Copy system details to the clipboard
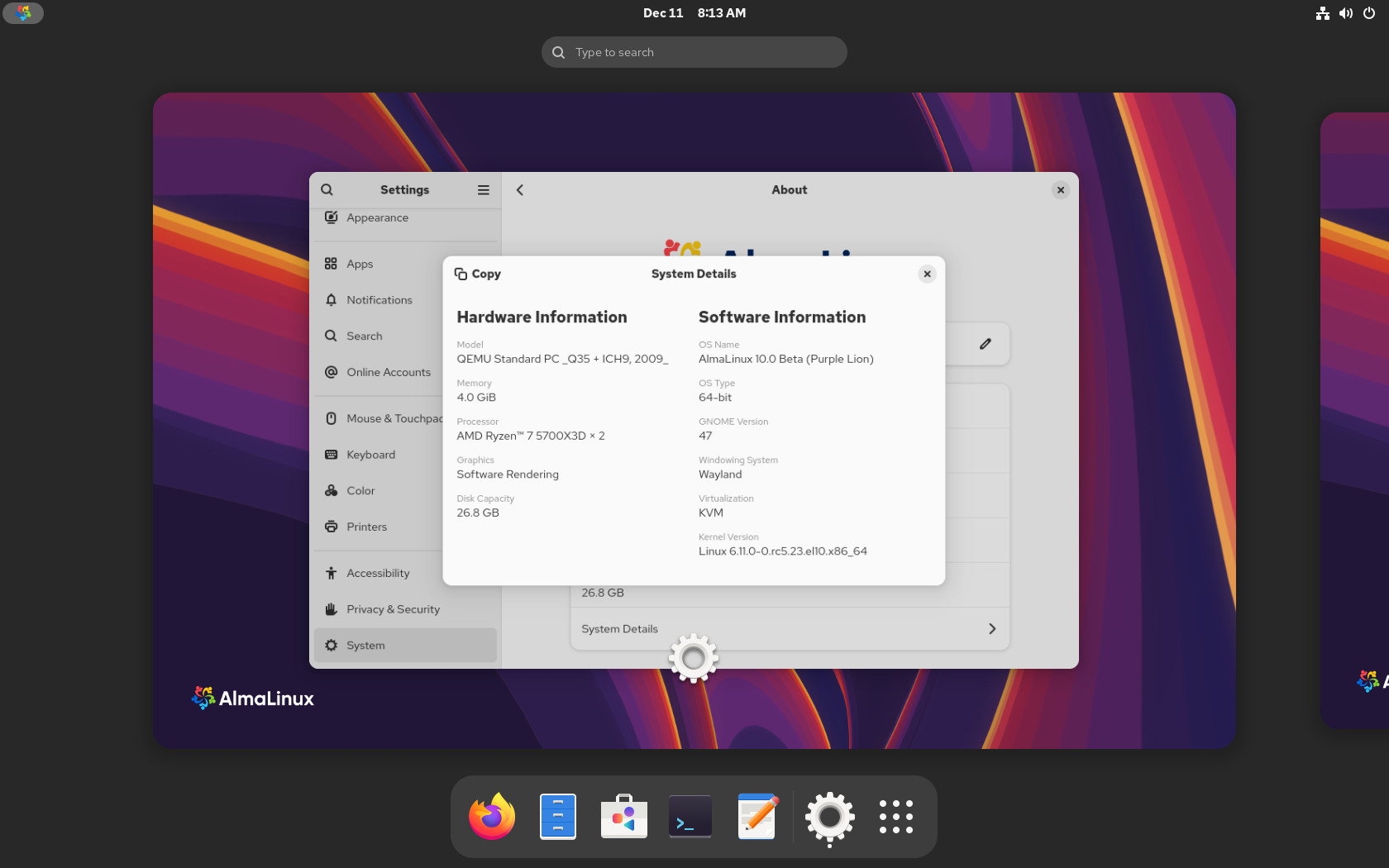Viewport: 1389px width, 868px height. pos(478,274)
